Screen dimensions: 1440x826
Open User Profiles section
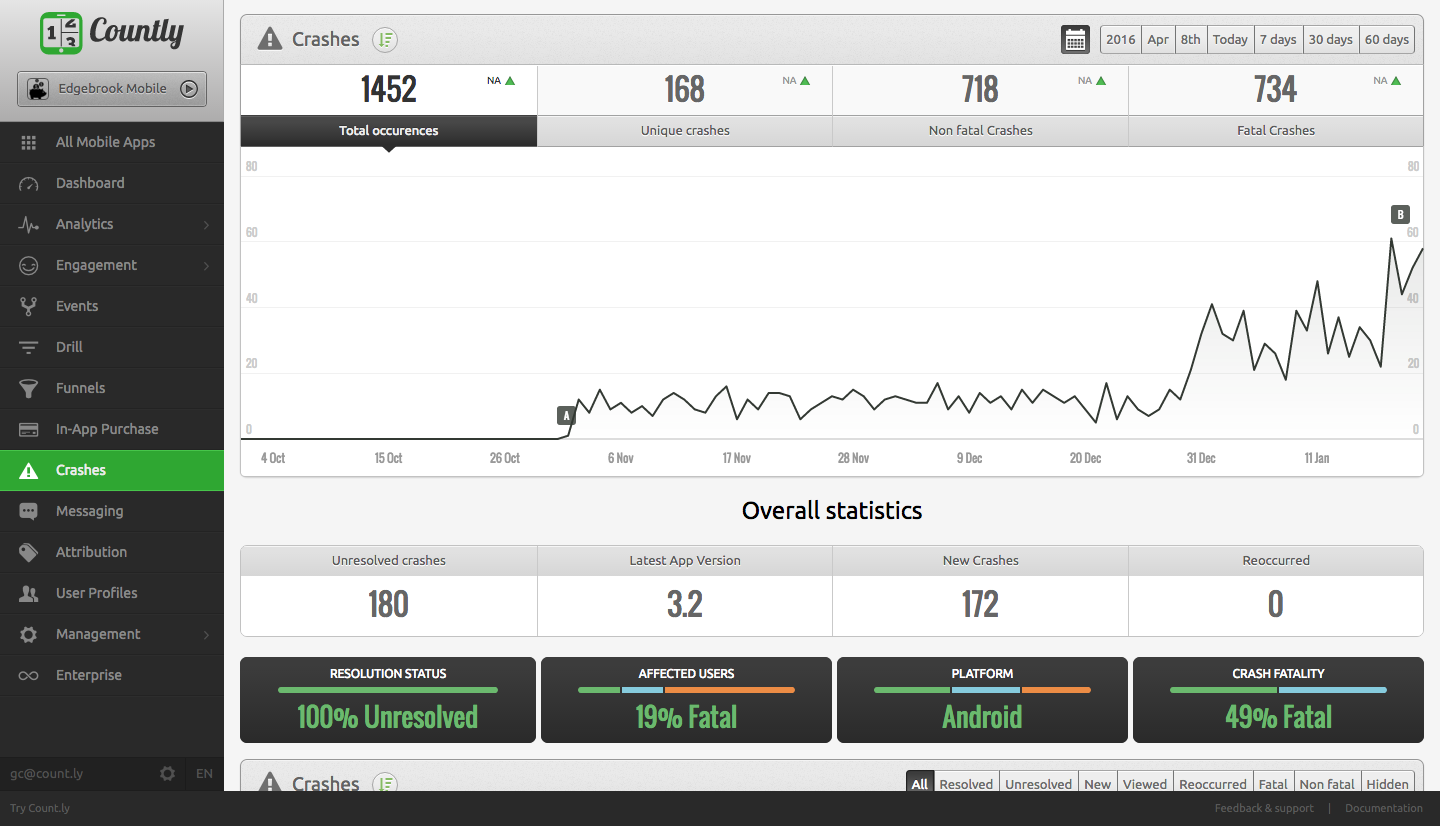click(x=112, y=593)
